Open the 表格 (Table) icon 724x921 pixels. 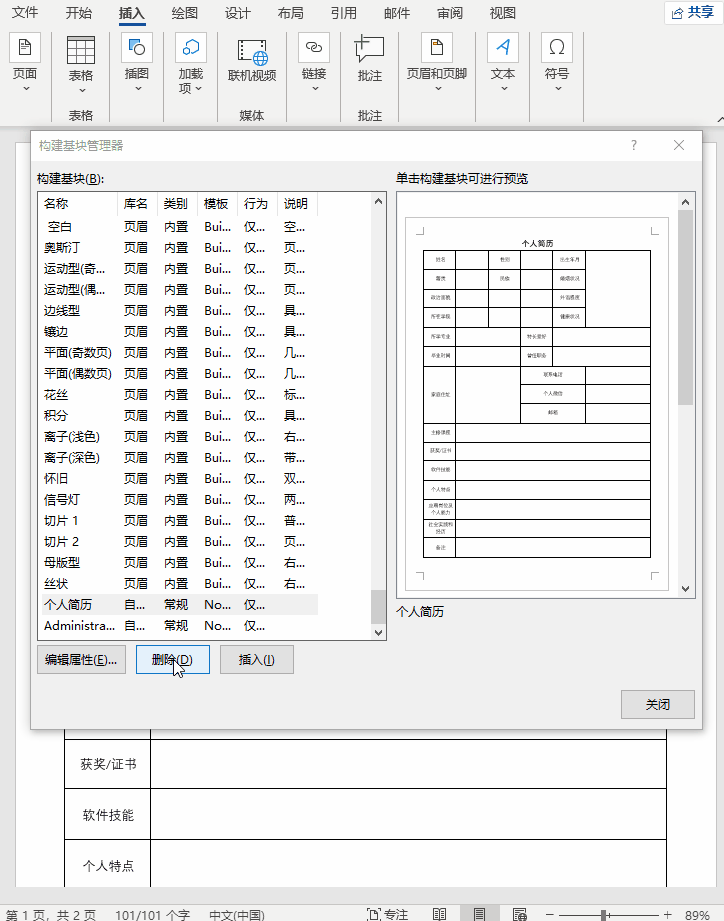tap(81, 50)
